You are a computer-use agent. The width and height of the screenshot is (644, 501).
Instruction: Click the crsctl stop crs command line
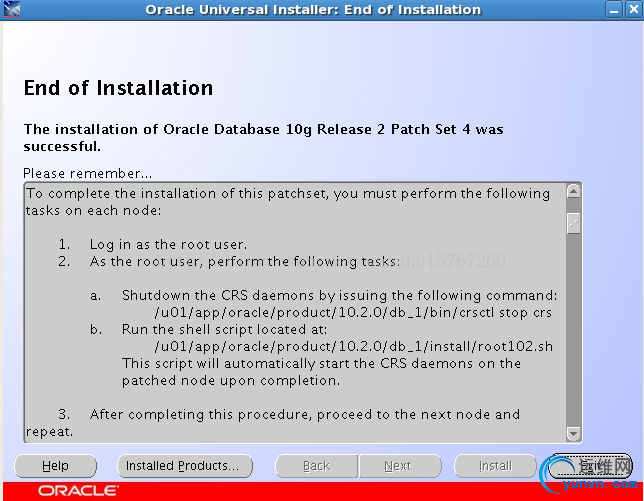[353, 313]
